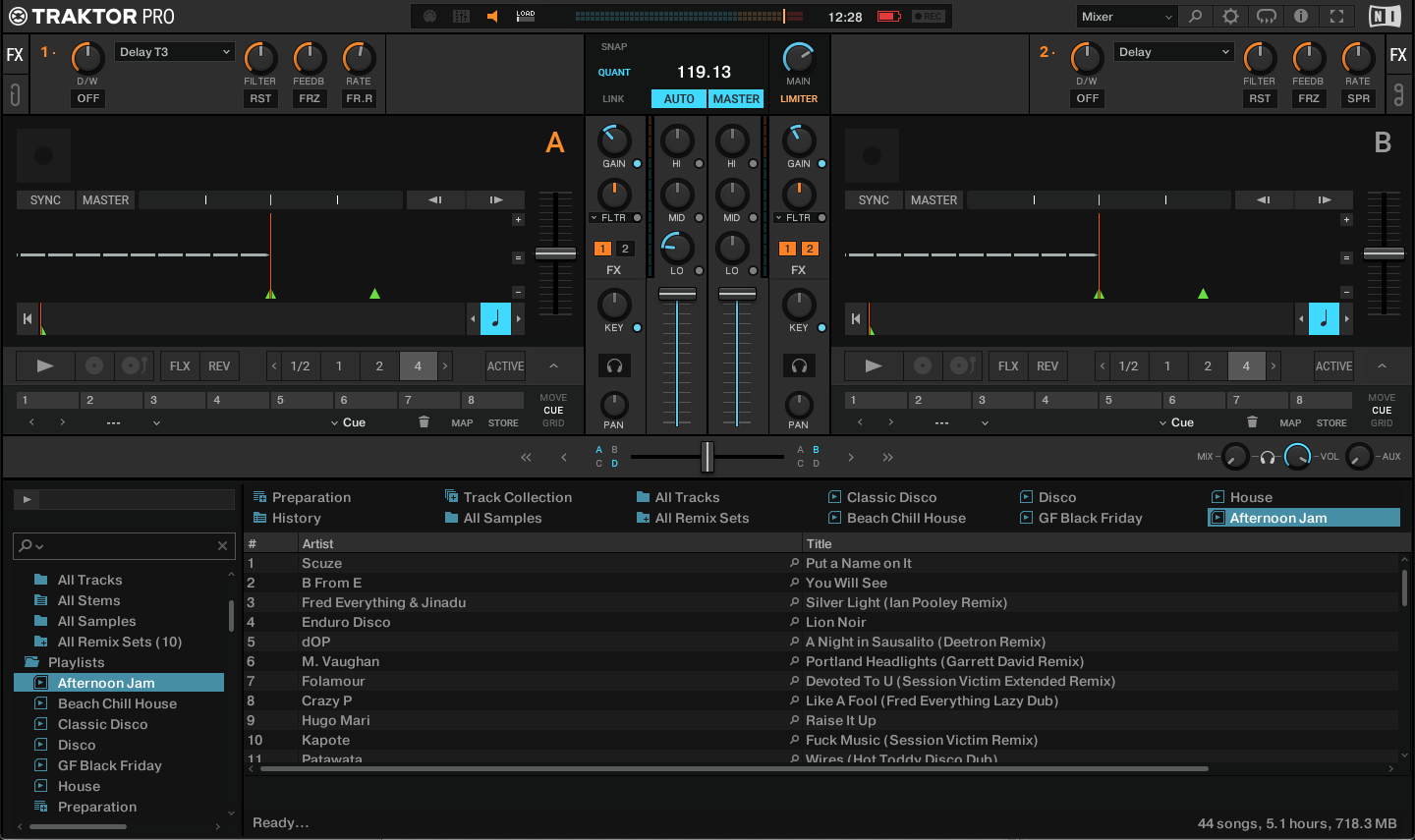Open the Delay T3 effect dropdown

coord(175,52)
